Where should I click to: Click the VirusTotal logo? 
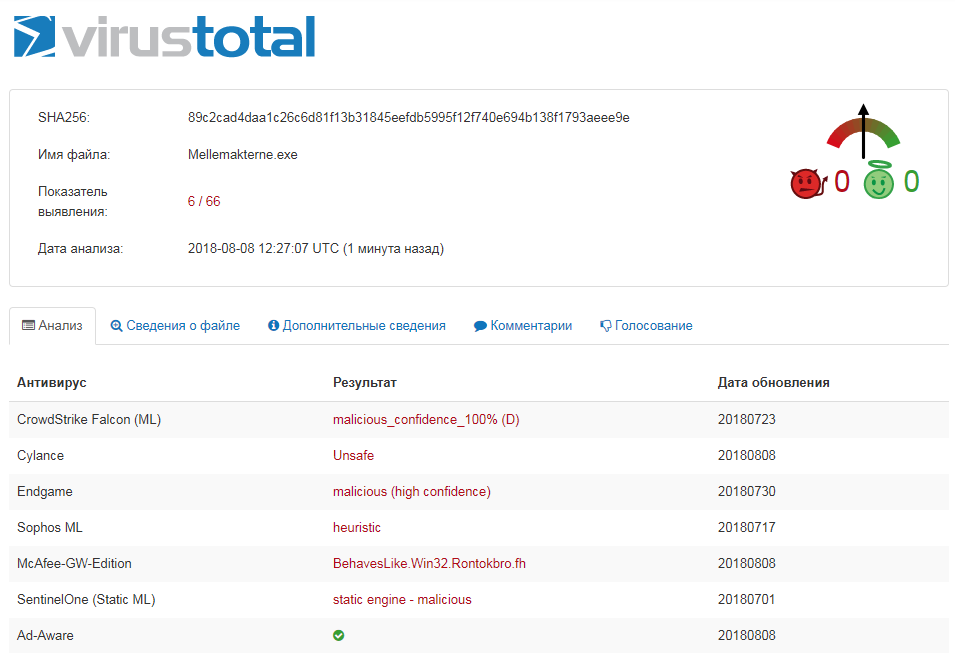[164, 37]
